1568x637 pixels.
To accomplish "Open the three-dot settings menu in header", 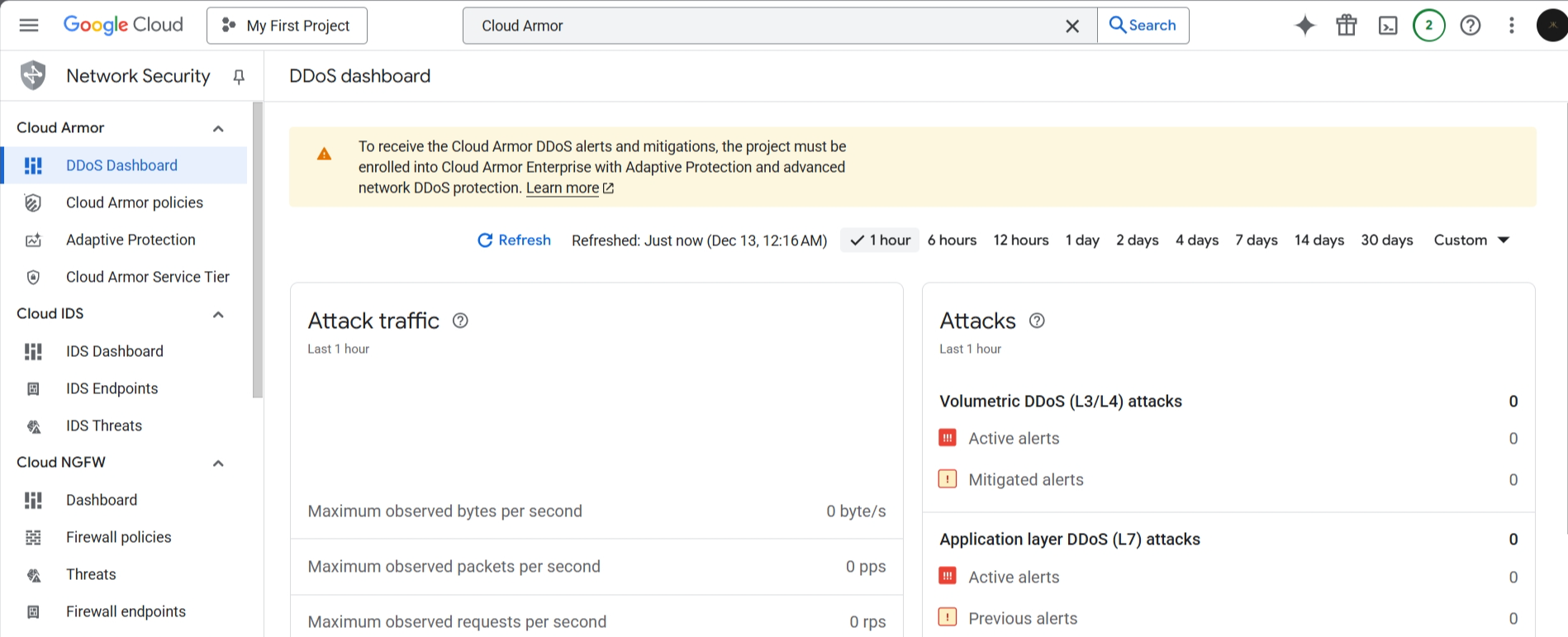I will (1512, 26).
